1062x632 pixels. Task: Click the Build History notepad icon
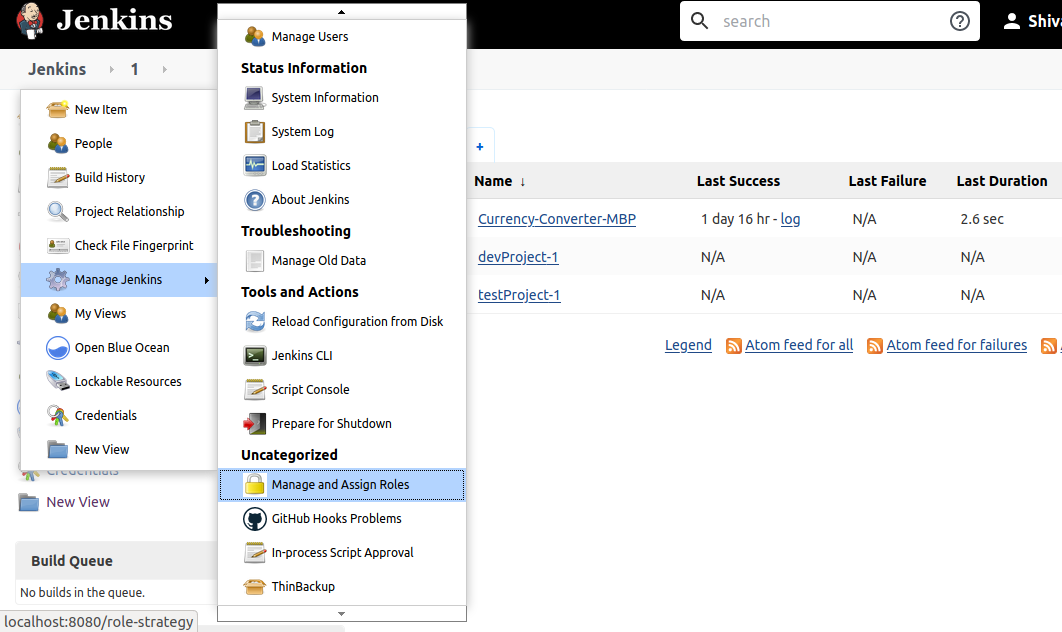58,177
